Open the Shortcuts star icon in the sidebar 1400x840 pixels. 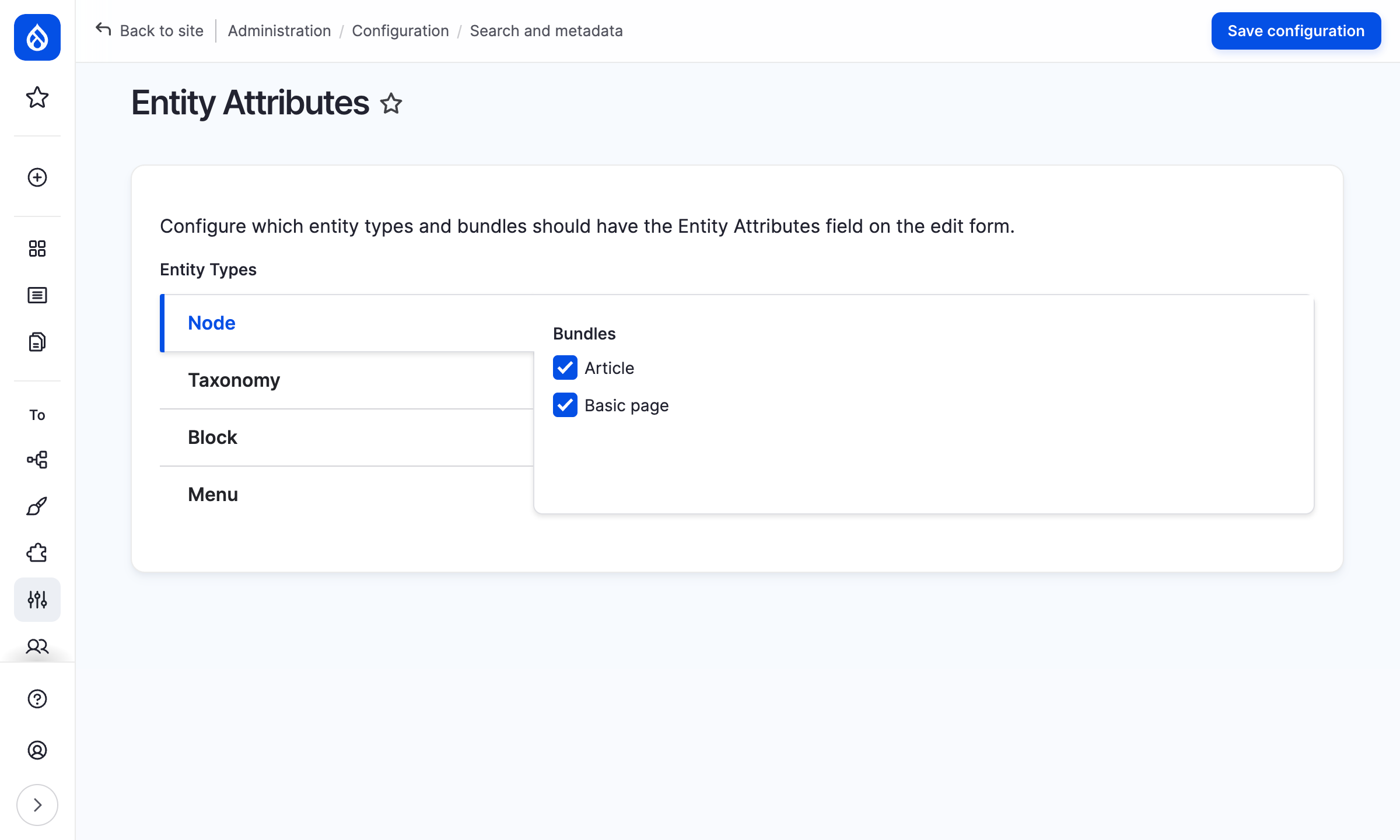click(37, 98)
